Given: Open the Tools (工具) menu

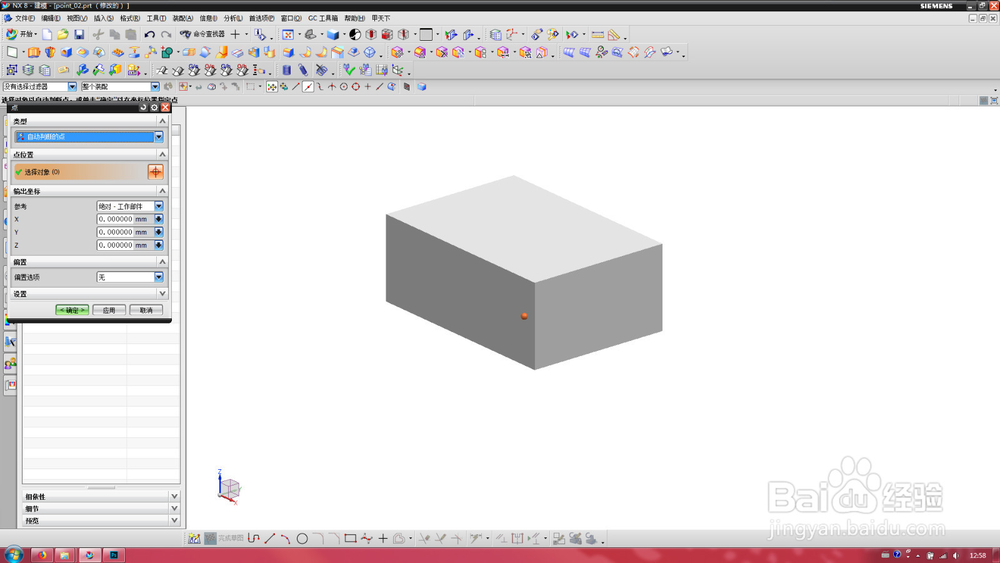Looking at the screenshot, I should click(x=156, y=18).
